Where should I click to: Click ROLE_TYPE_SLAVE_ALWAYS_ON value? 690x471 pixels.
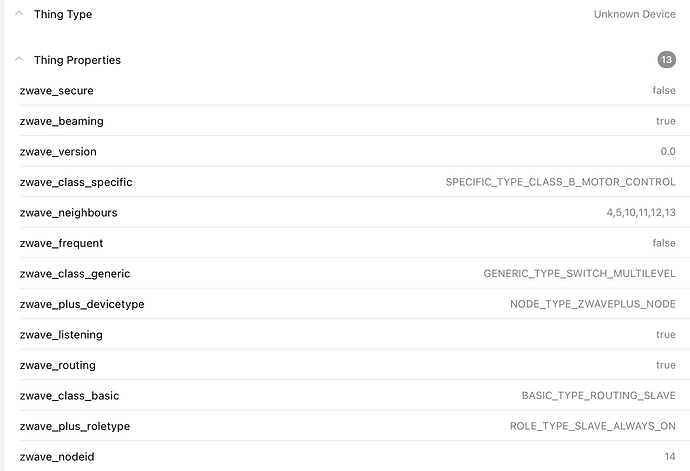point(593,426)
